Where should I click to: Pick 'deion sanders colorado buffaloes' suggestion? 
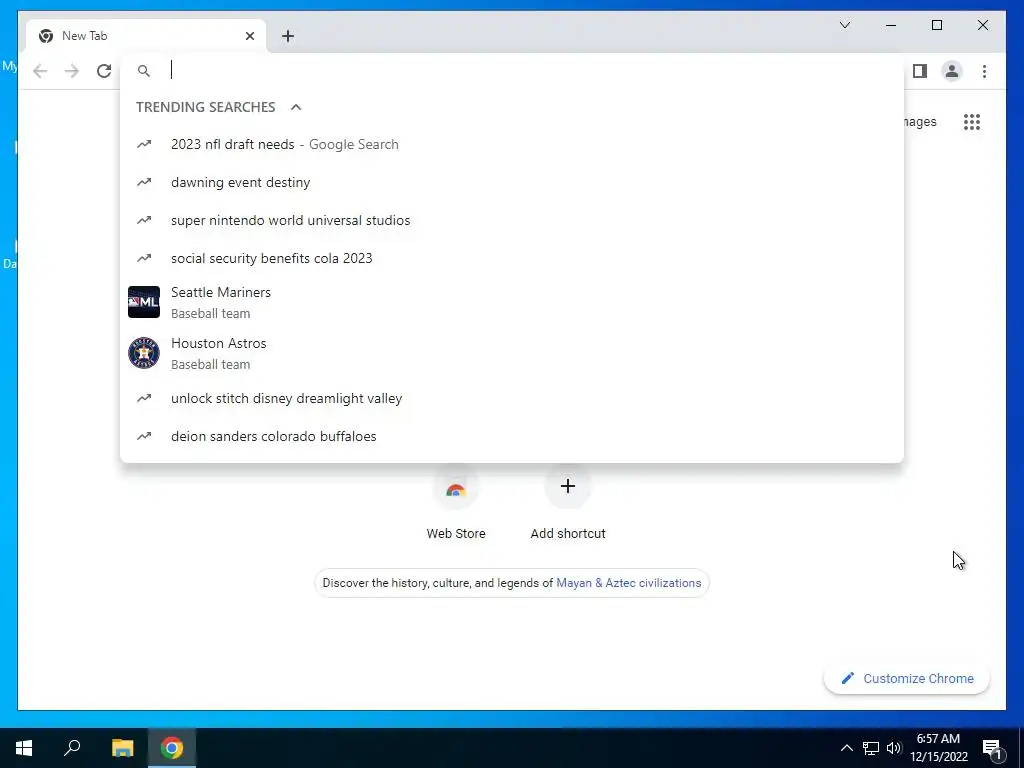click(512, 436)
